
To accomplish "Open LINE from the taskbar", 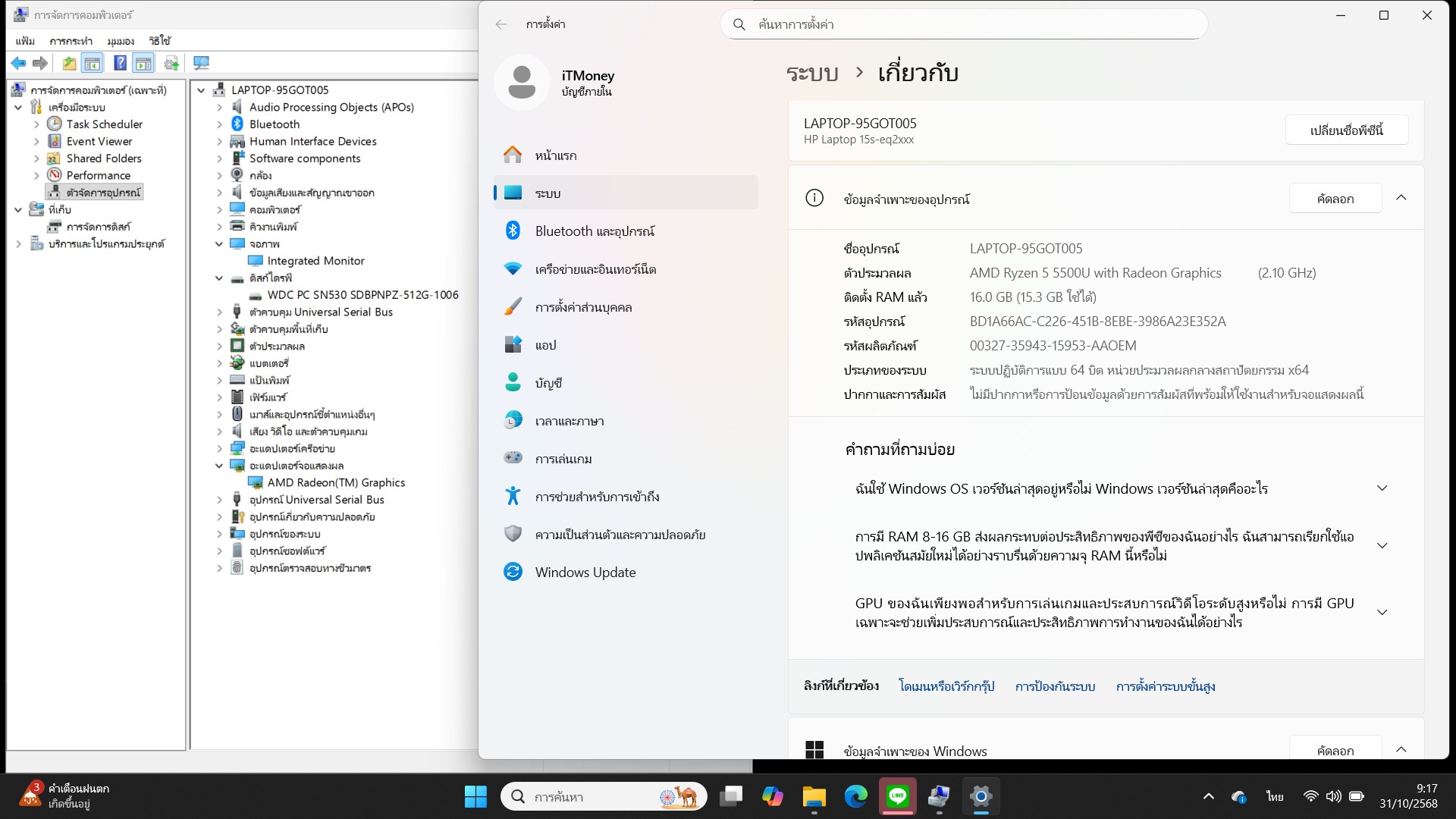I will coord(898,796).
